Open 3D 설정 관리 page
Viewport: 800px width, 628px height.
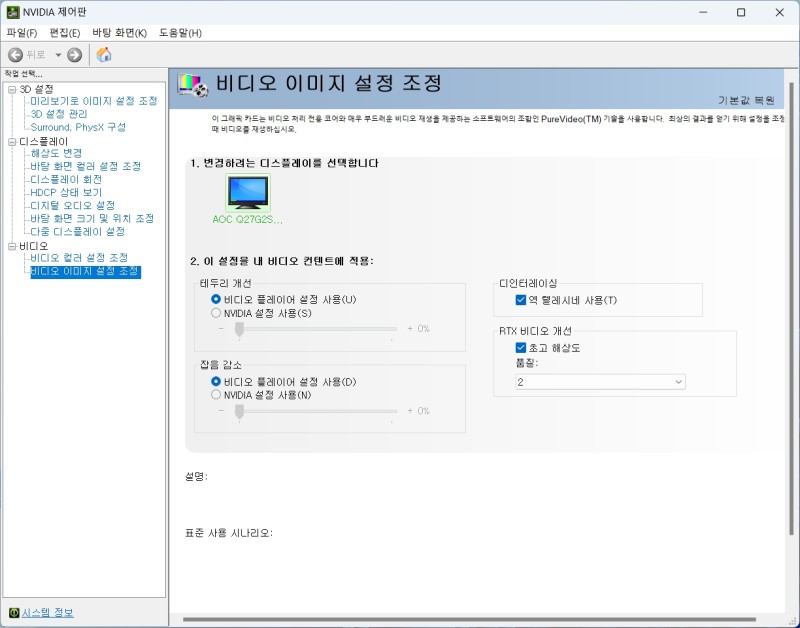pos(59,114)
